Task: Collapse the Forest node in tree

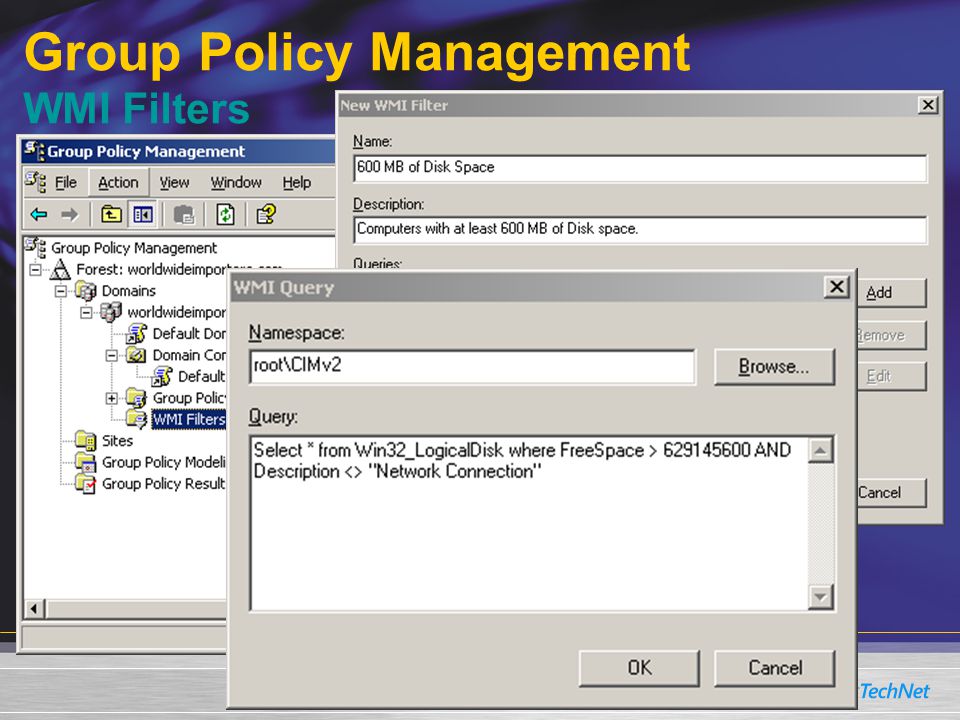Action: 36,269
